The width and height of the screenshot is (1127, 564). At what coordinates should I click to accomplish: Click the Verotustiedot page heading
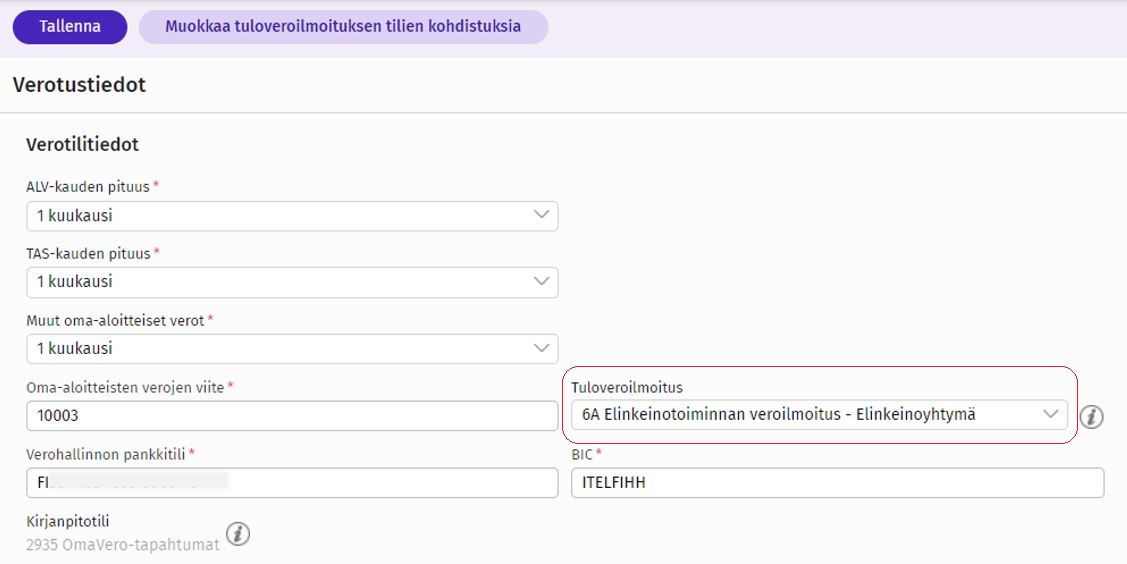[79, 85]
